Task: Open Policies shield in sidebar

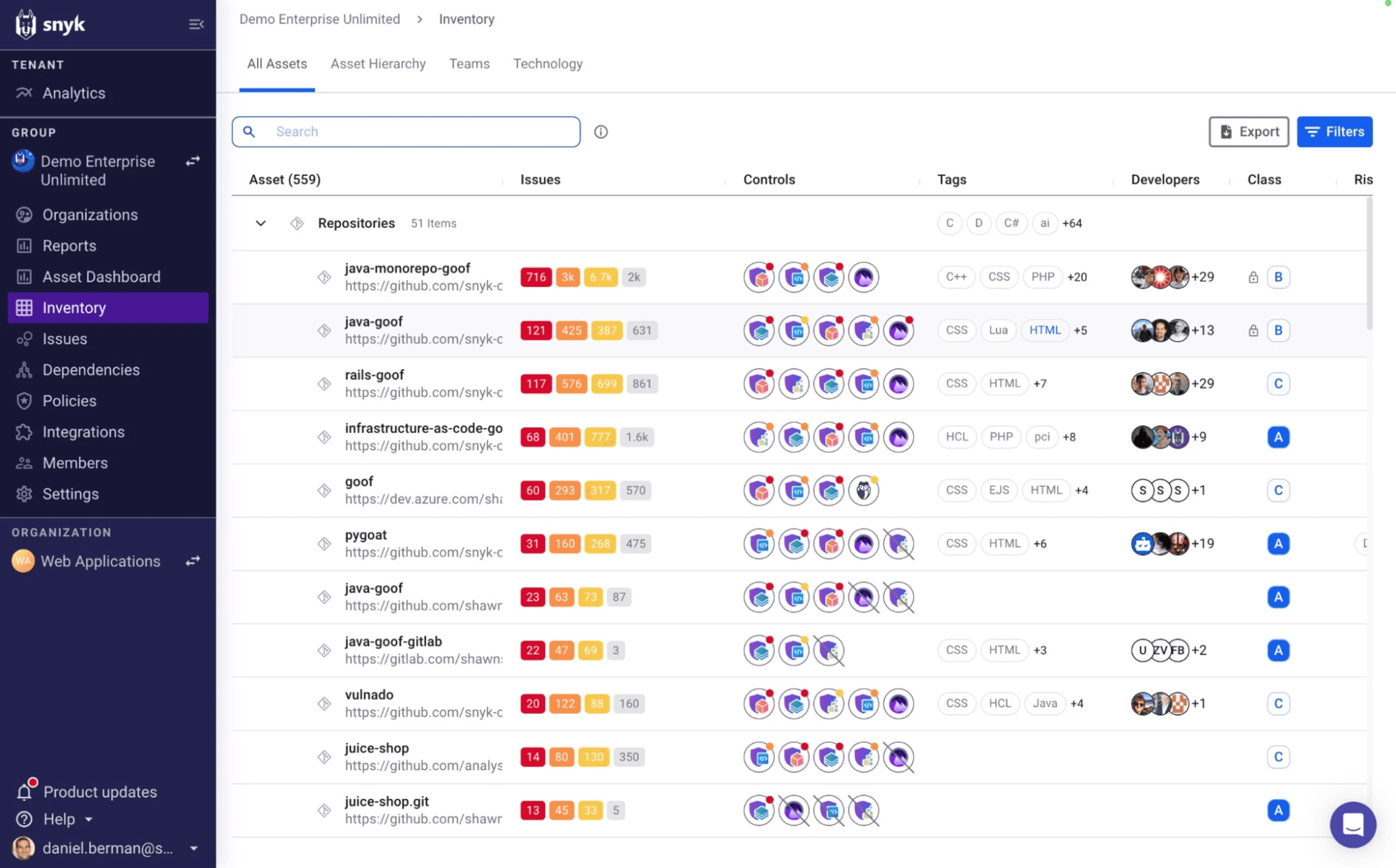Action: pos(24,401)
